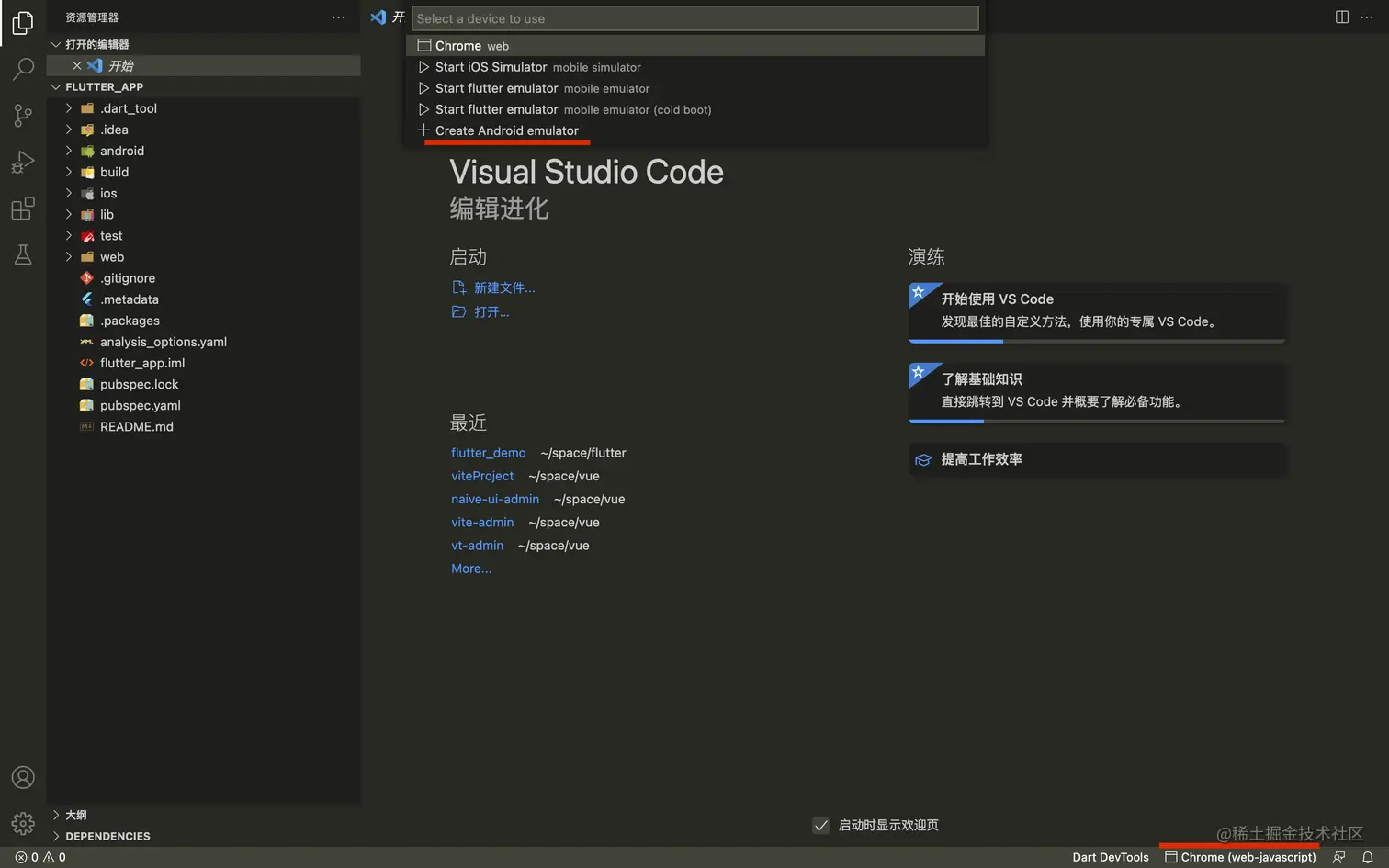Image resolution: width=1389 pixels, height=868 pixels.
Task: Collapse the 打开的编辑器 section
Action: [56, 44]
